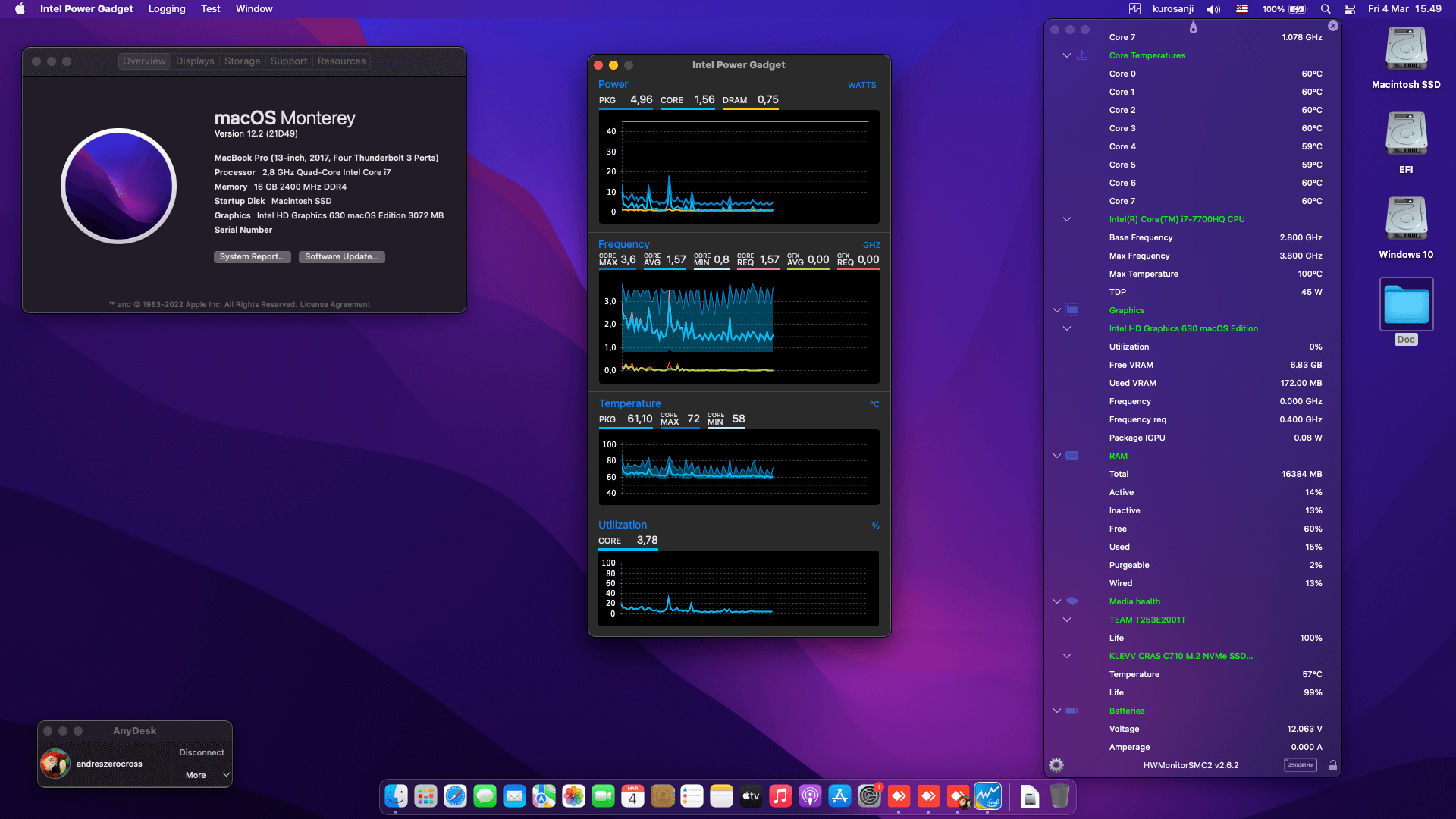This screenshot has width=1456, height=819.
Task: Disconnect the andreszerocross AnyDesk session
Action: [x=200, y=752]
